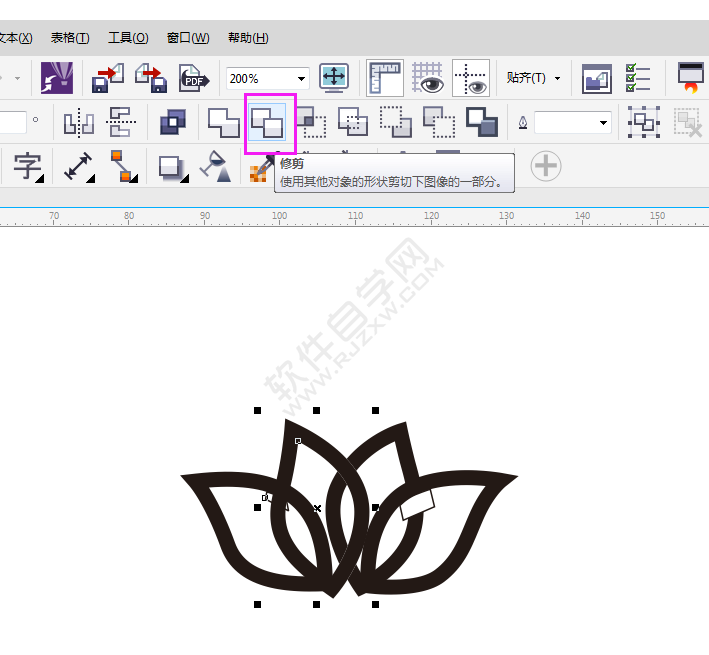Open the 工具(O) menu
Screen dimensions: 709x655
128,38
